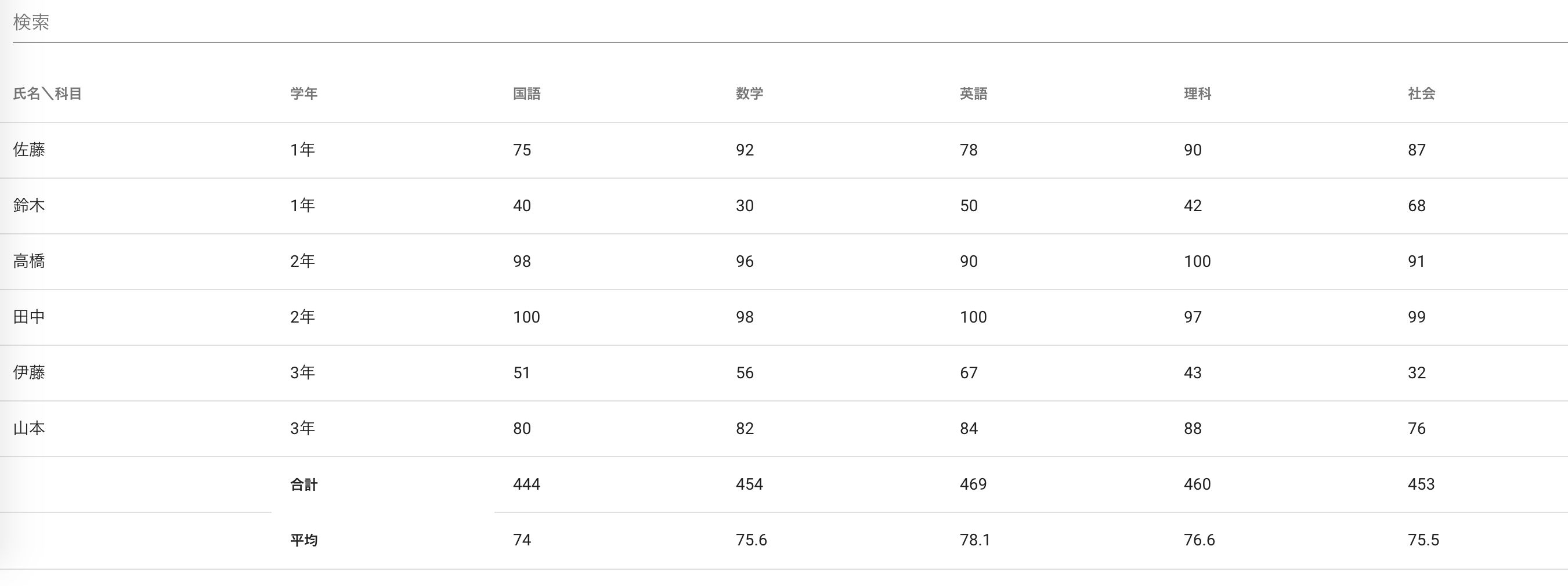Click 伊藤's 社会 score of 32
The width and height of the screenshot is (1568, 586).
point(1417,372)
